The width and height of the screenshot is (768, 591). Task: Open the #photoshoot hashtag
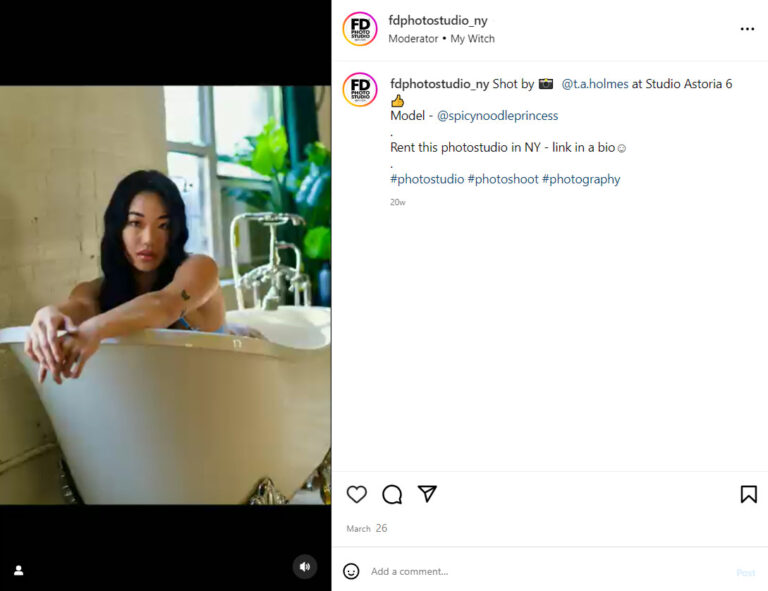tap(503, 179)
